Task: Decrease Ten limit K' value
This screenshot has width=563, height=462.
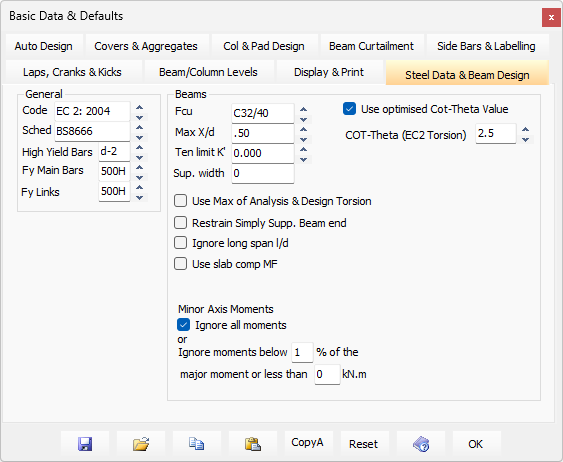Action: click(x=303, y=160)
